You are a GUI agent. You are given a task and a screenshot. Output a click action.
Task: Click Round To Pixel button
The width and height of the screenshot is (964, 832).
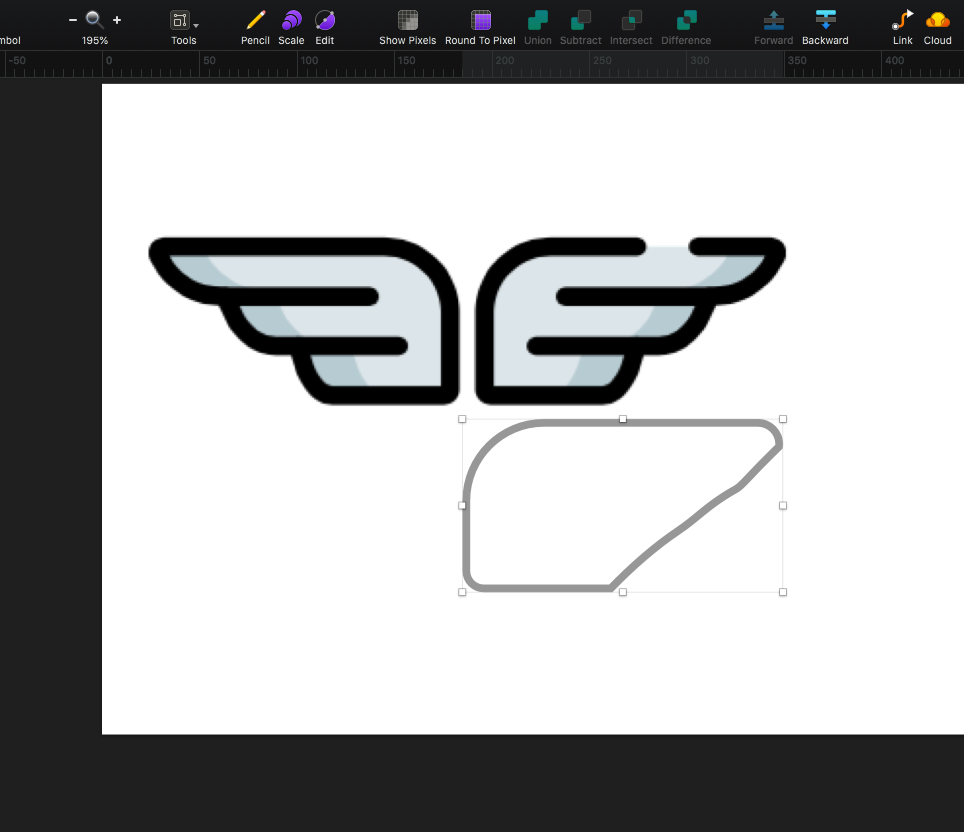[x=481, y=20]
